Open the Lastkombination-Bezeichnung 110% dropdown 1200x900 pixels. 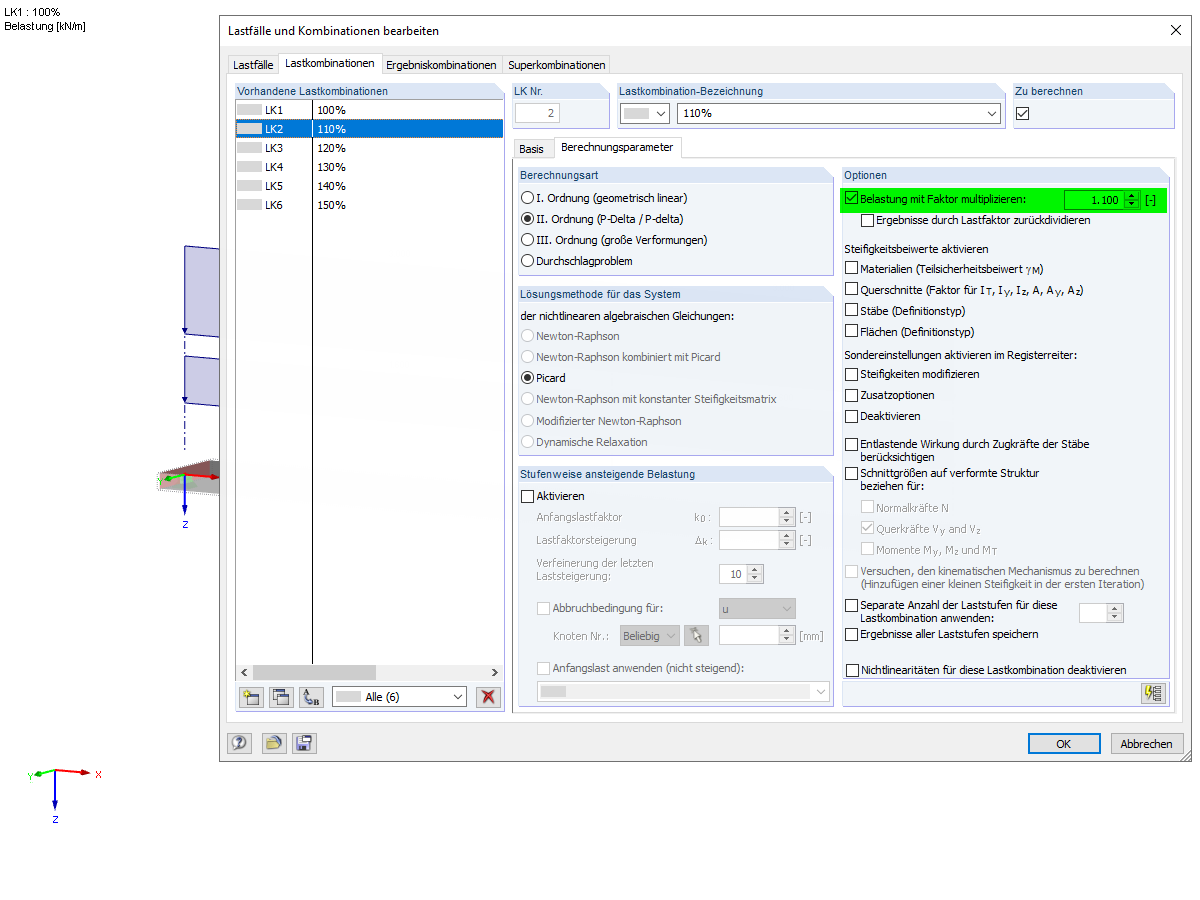(991, 113)
